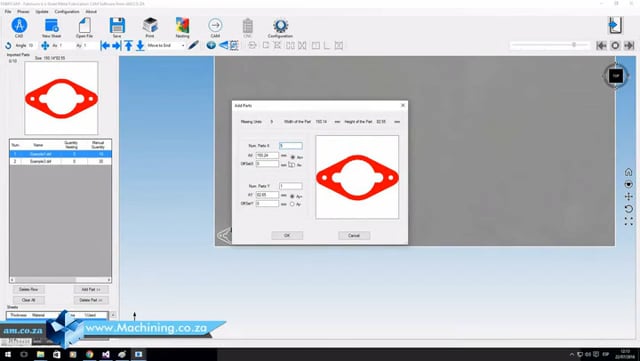Click the Num. Parts Y field

coord(291,186)
